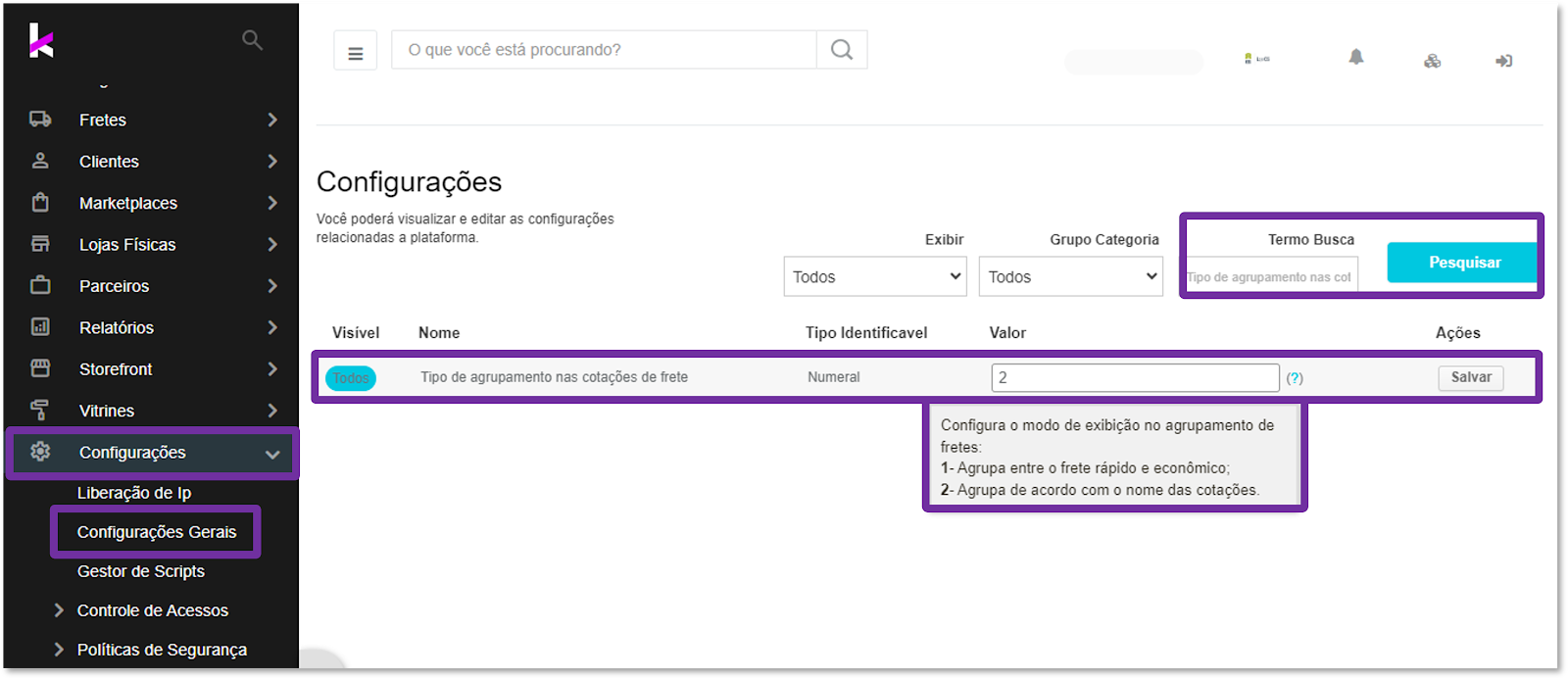Expand the Clientes menu chevron
The image size is (1568, 679).
(272, 161)
